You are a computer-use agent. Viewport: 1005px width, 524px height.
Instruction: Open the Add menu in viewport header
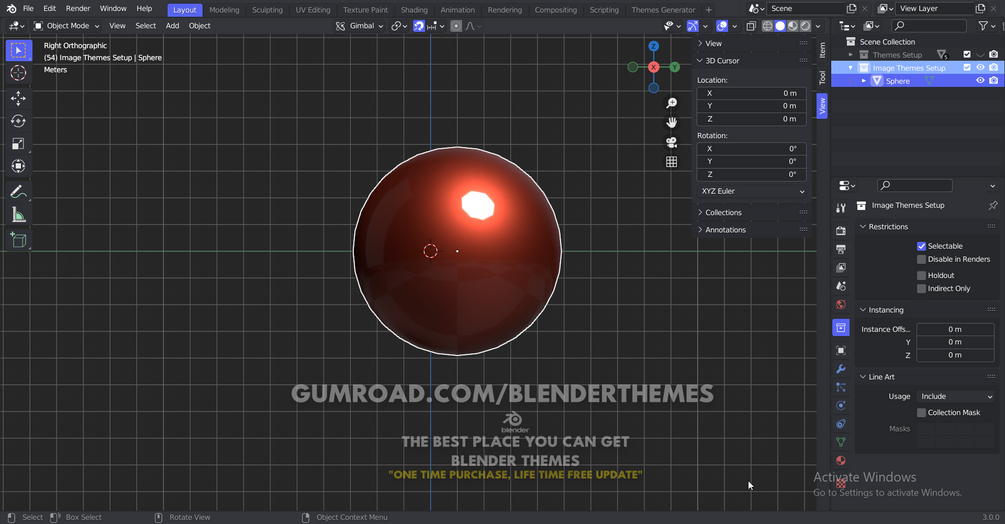[172, 26]
